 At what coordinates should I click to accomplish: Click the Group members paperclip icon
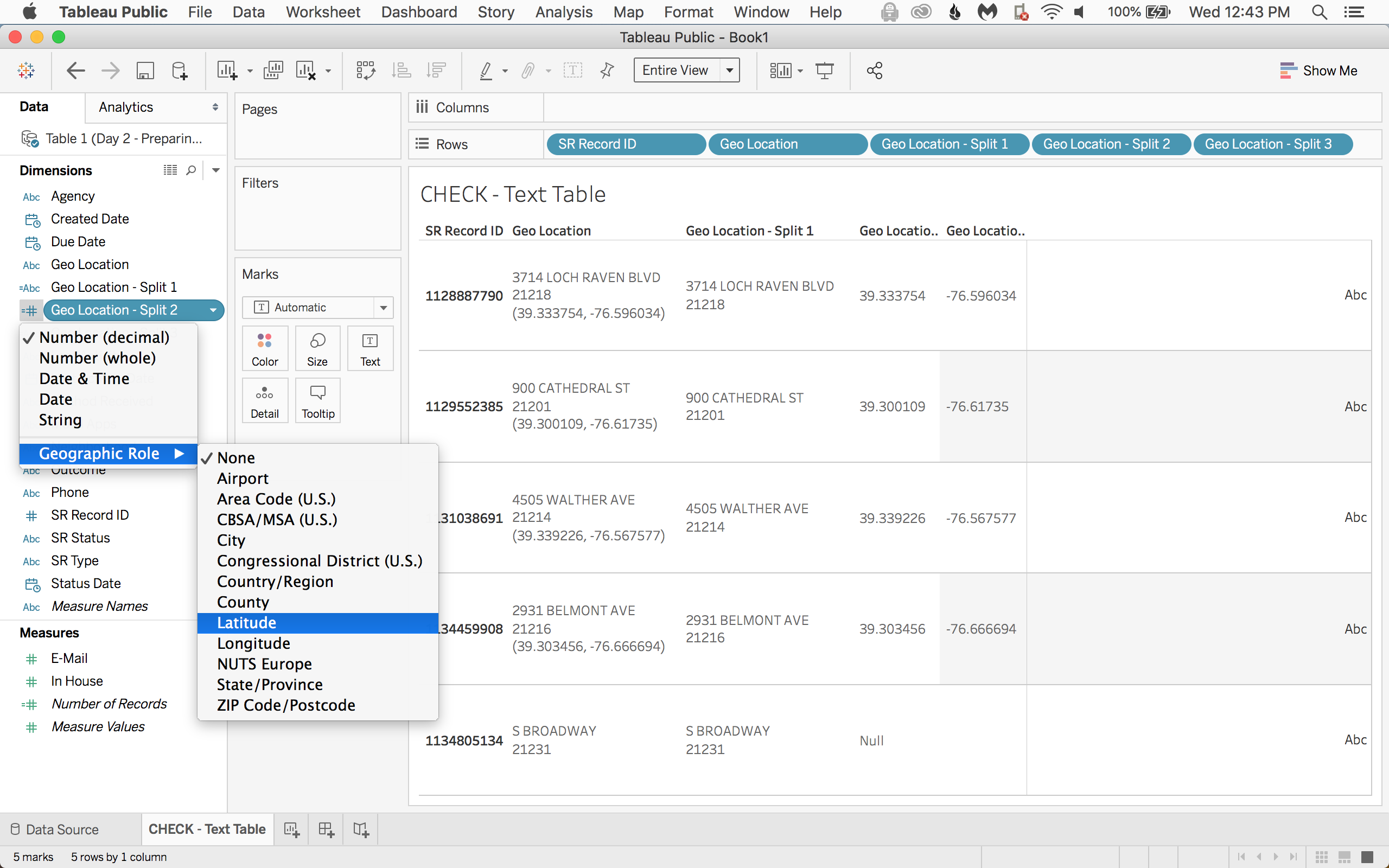coord(528,71)
